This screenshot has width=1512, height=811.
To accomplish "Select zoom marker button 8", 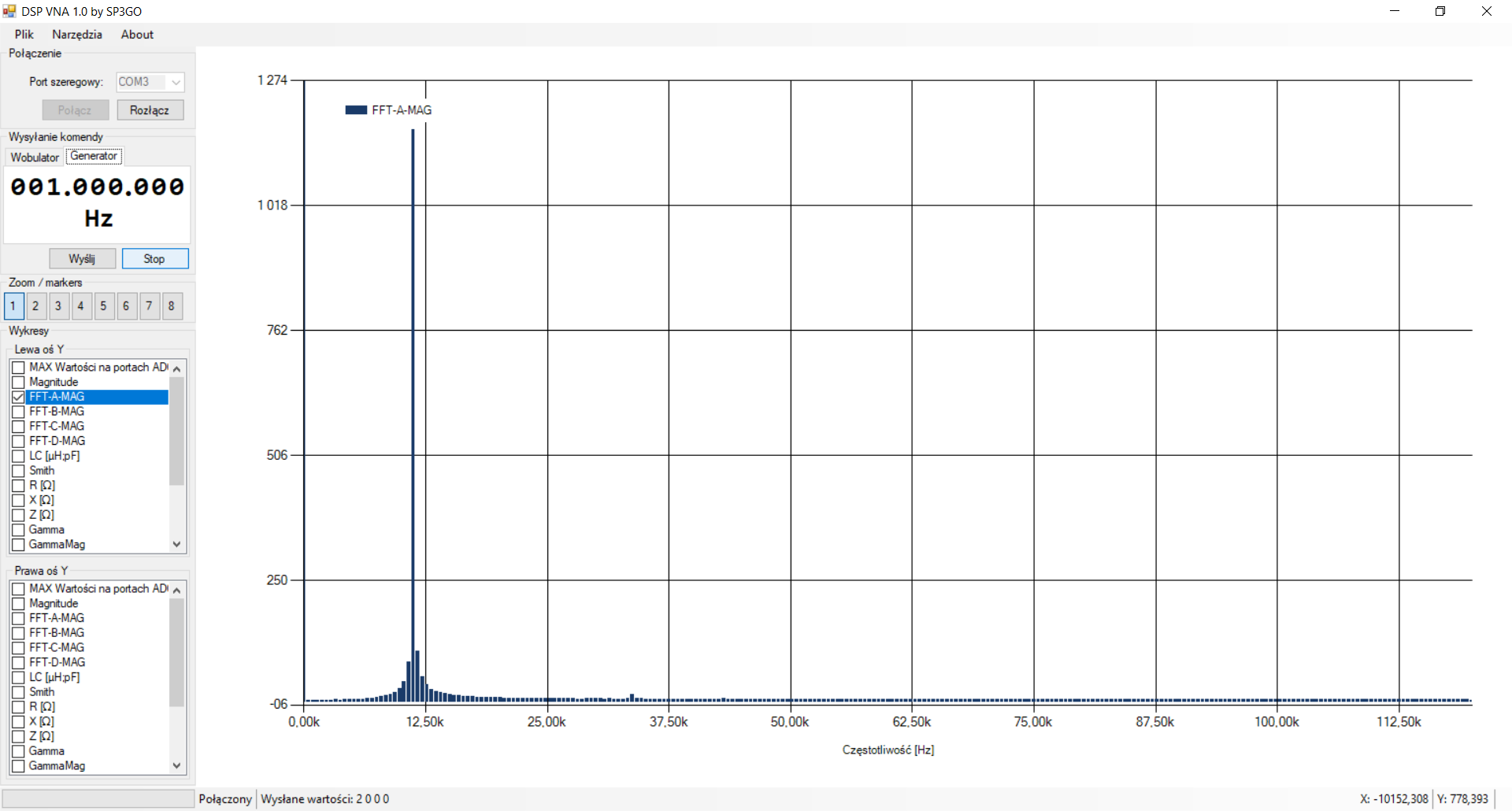I will (x=172, y=306).
